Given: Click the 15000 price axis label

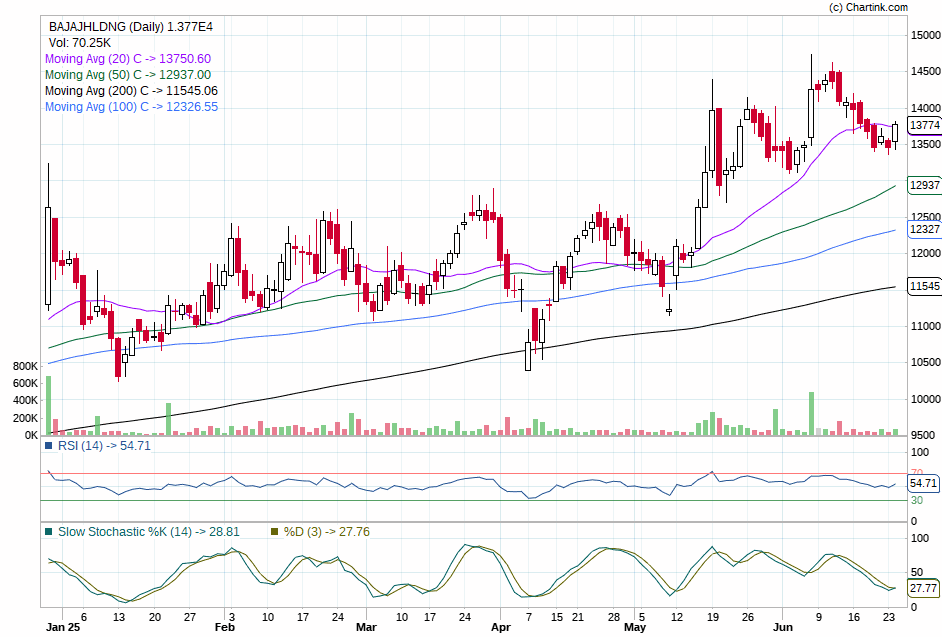Looking at the screenshot, I should pyautogui.click(x=926, y=35).
